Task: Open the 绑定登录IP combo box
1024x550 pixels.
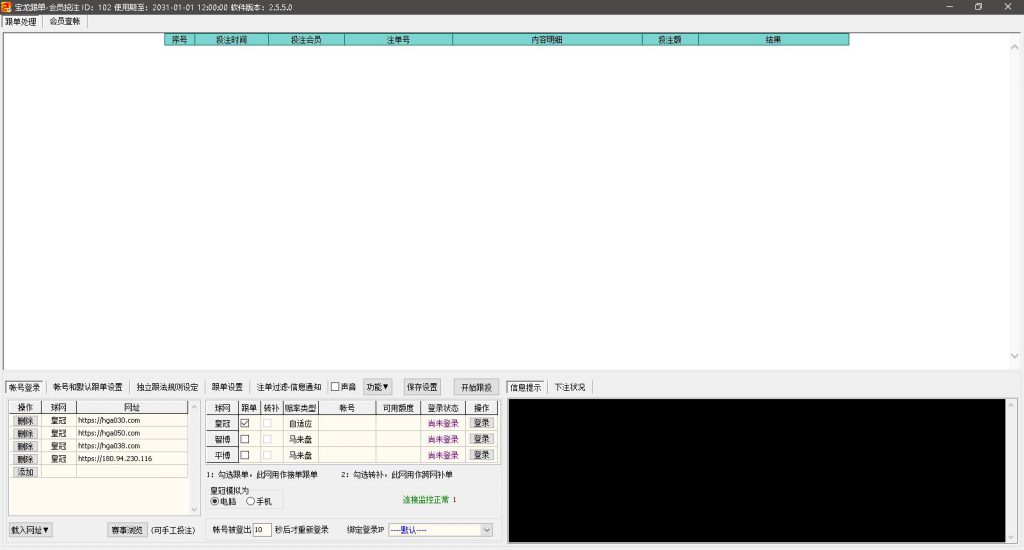Action: pos(439,530)
